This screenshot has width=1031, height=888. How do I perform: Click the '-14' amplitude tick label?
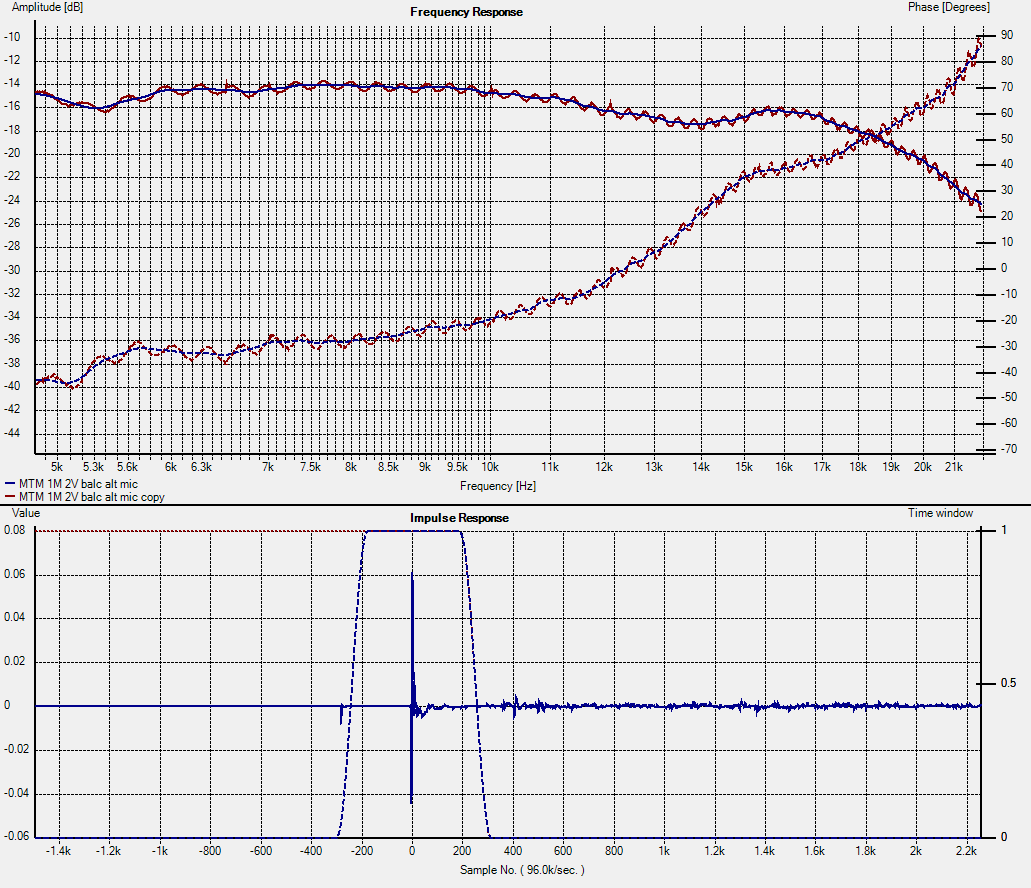(12, 83)
